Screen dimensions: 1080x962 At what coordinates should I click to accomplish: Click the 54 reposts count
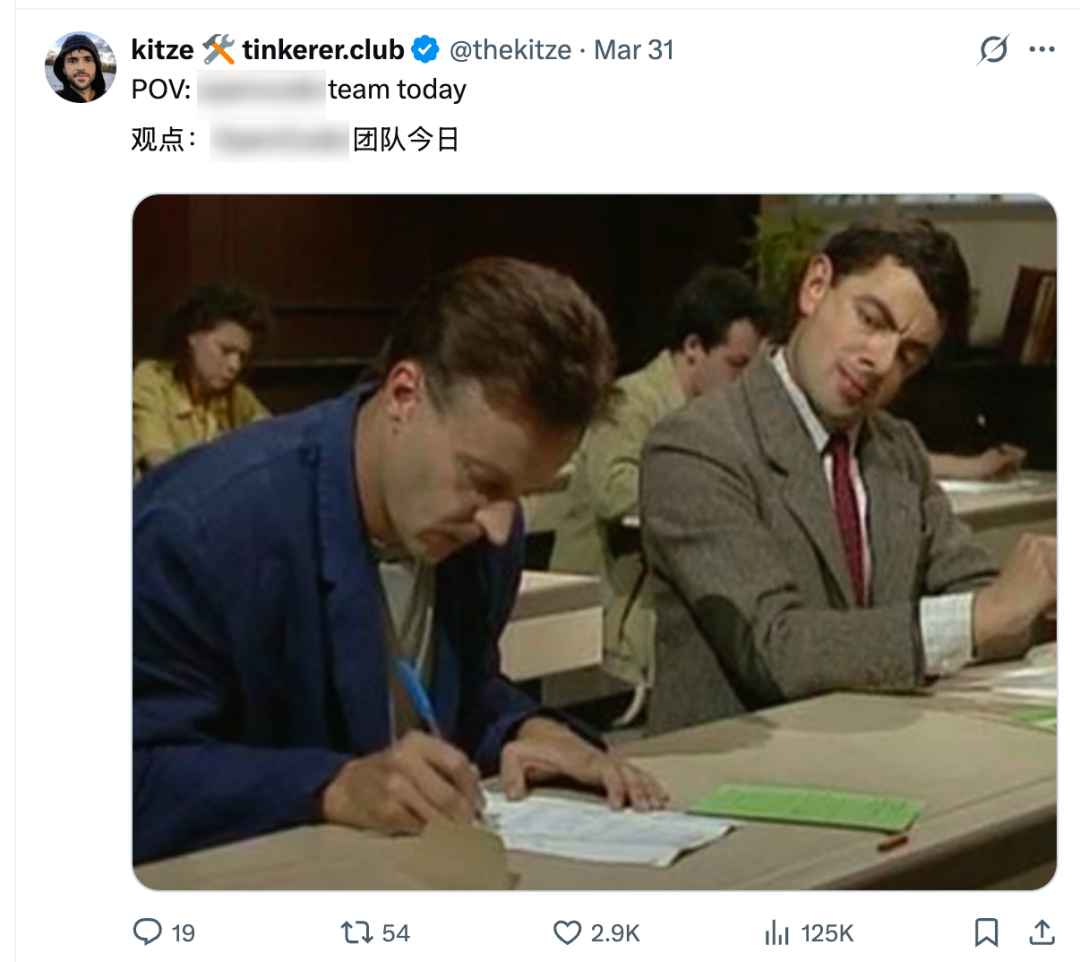pyautogui.click(x=396, y=933)
